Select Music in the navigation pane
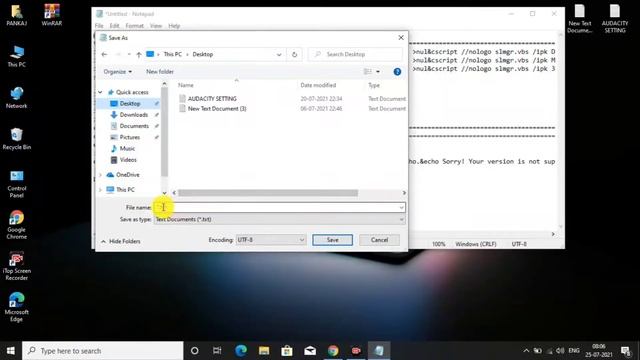This screenshot has width=640, height=360. point(127,149)
